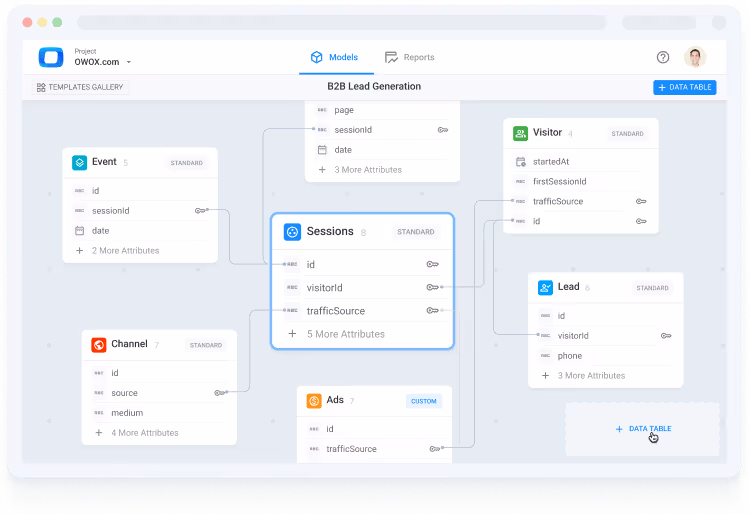Image resolution: width=750 pixels, height=514 pixels.
Task: Click the key icon on Sessions id
Action: pyautogui.click(x=432, y=264)
